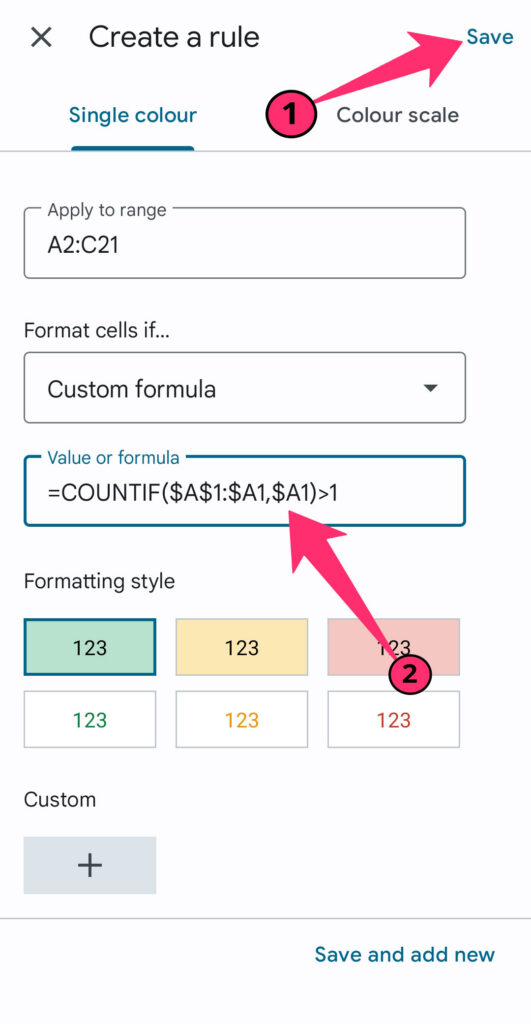Image resolution: width=531 pixels, height=1024 pixels.
Task: Pick the green background formatting style
Action: (x=90, y=647)
